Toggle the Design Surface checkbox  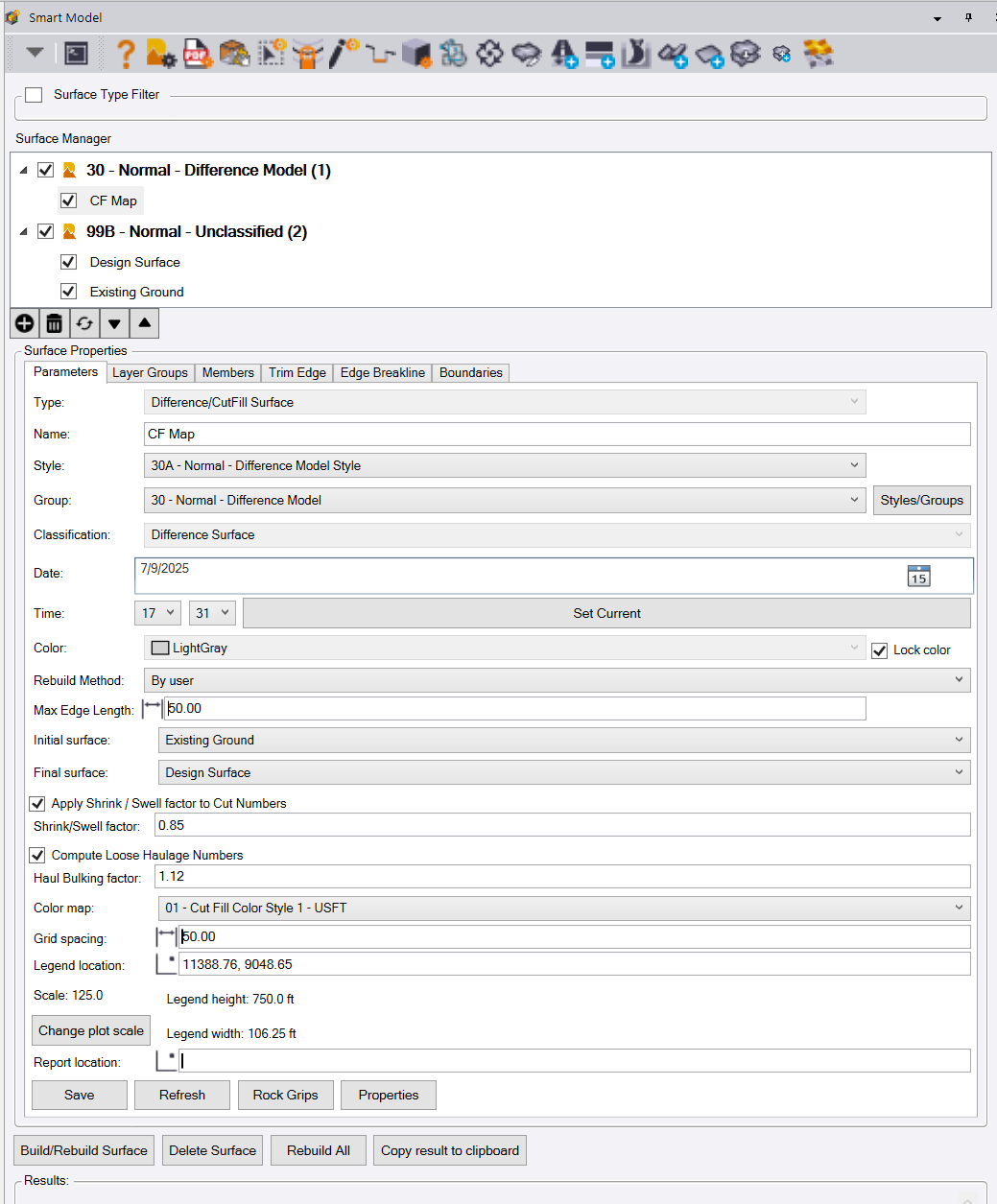click(68, 262)
